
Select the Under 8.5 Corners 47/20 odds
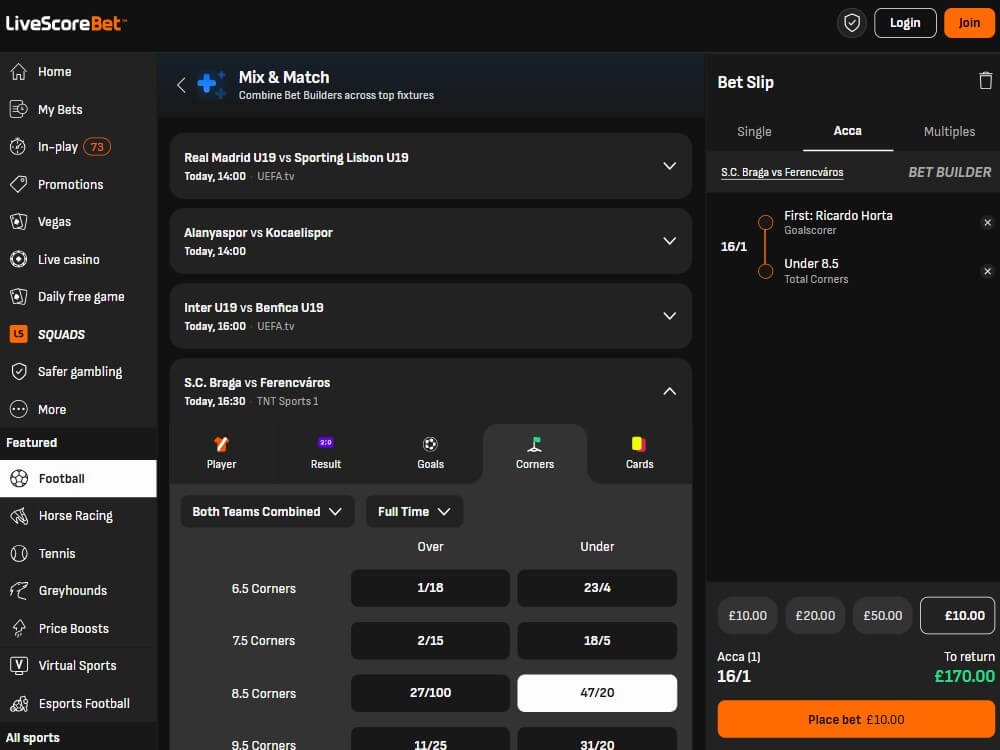click(597, 693)
